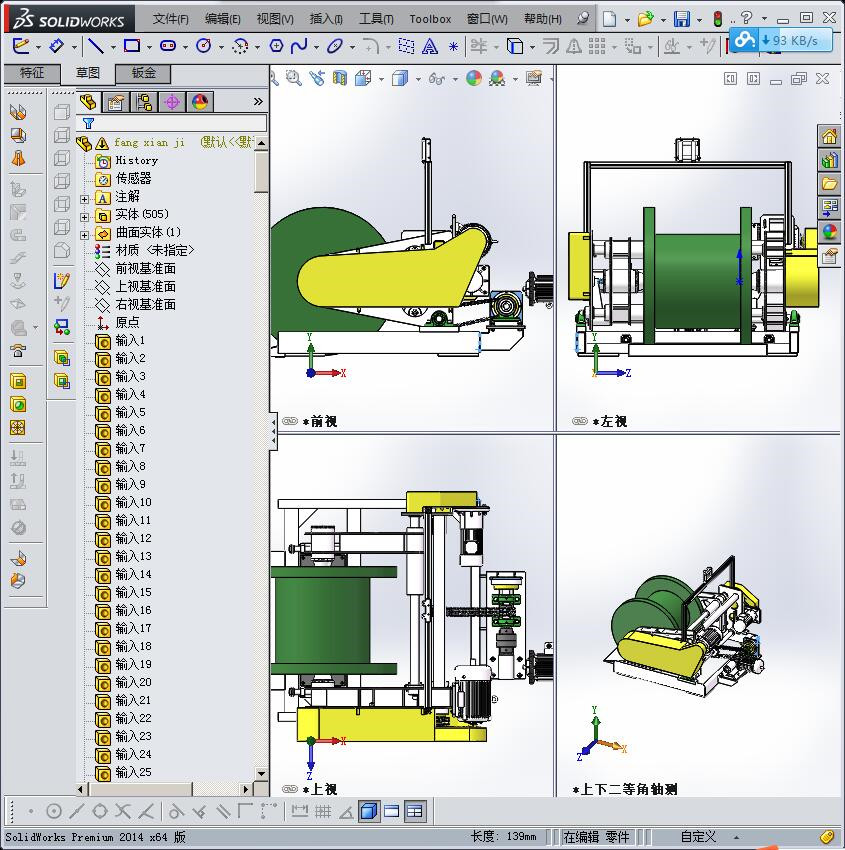This screenshot has width=845, height=850.
Task: Toggle the intersection snap
Action: tap(123, 812)
